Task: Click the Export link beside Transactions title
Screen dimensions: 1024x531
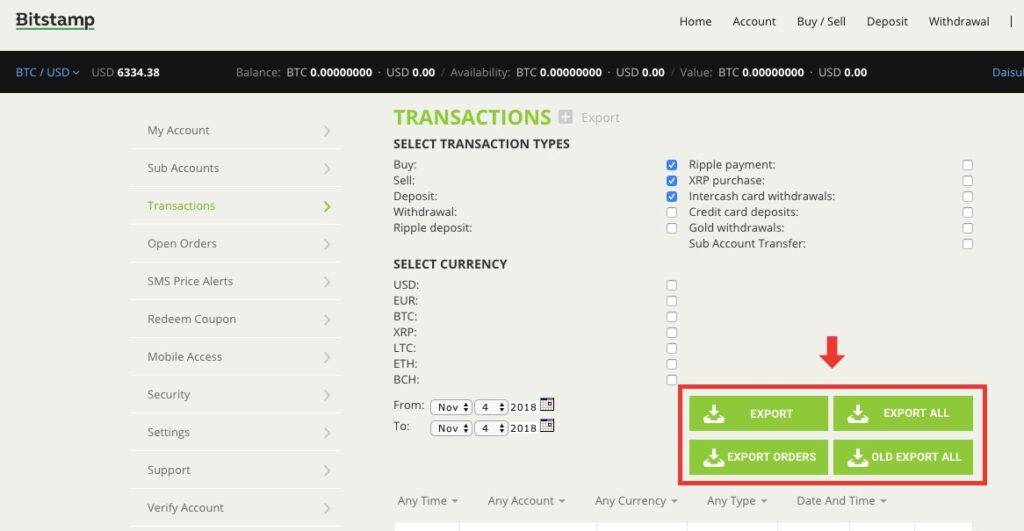Action: tap(600, 118)
